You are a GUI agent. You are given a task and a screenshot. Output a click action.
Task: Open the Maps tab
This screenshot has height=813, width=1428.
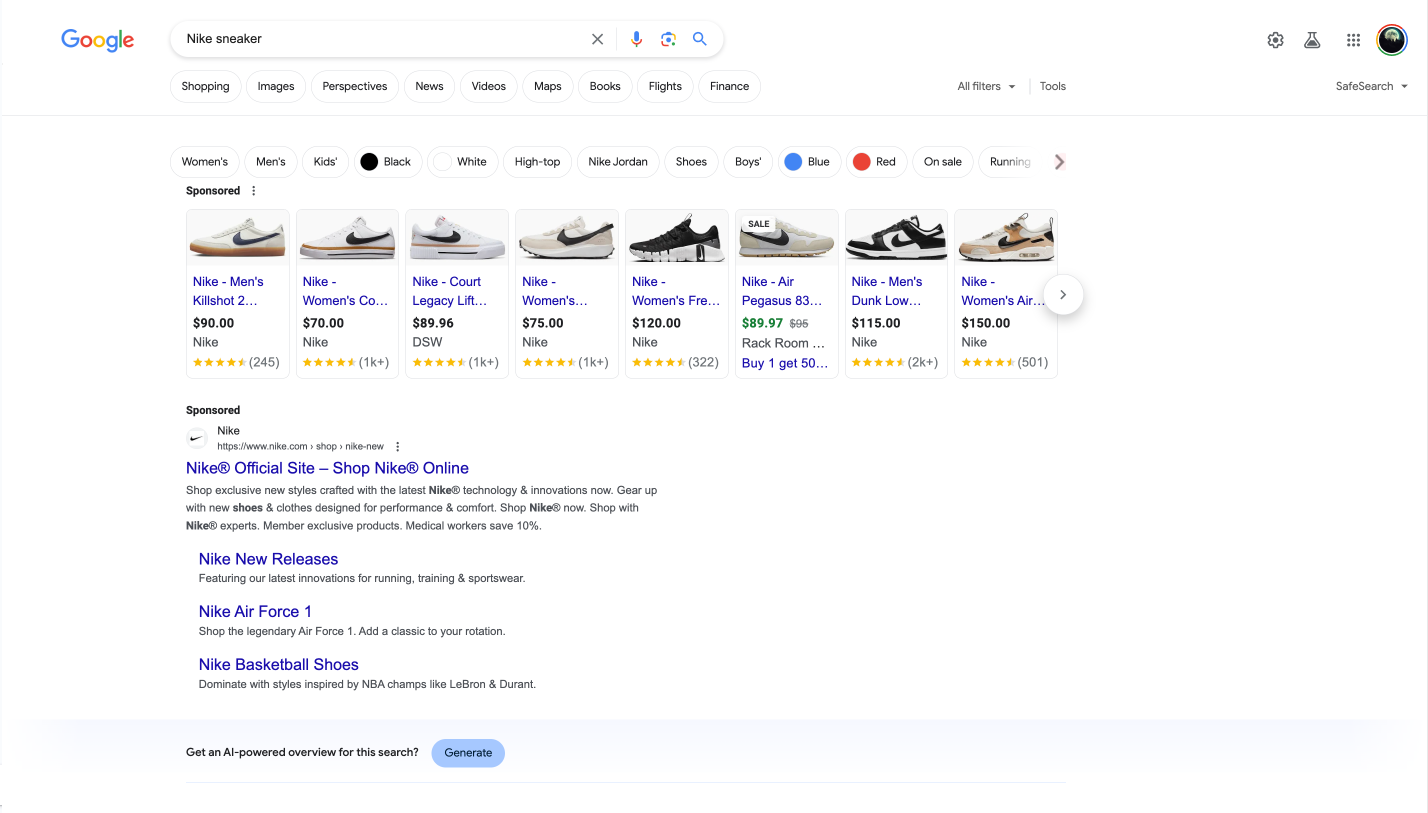548,86
